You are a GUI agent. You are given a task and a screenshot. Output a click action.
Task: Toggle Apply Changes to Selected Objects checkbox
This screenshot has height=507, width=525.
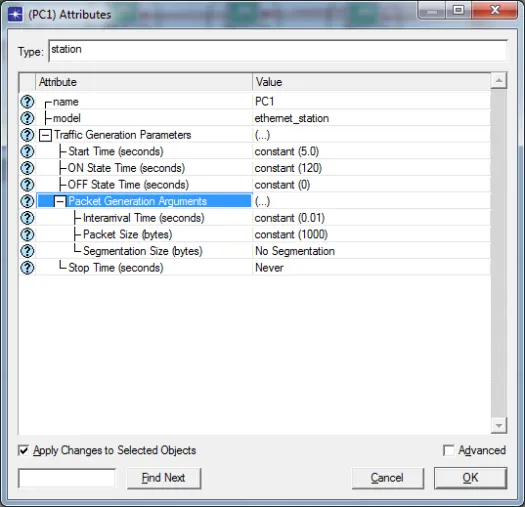(x=23, y=450)
